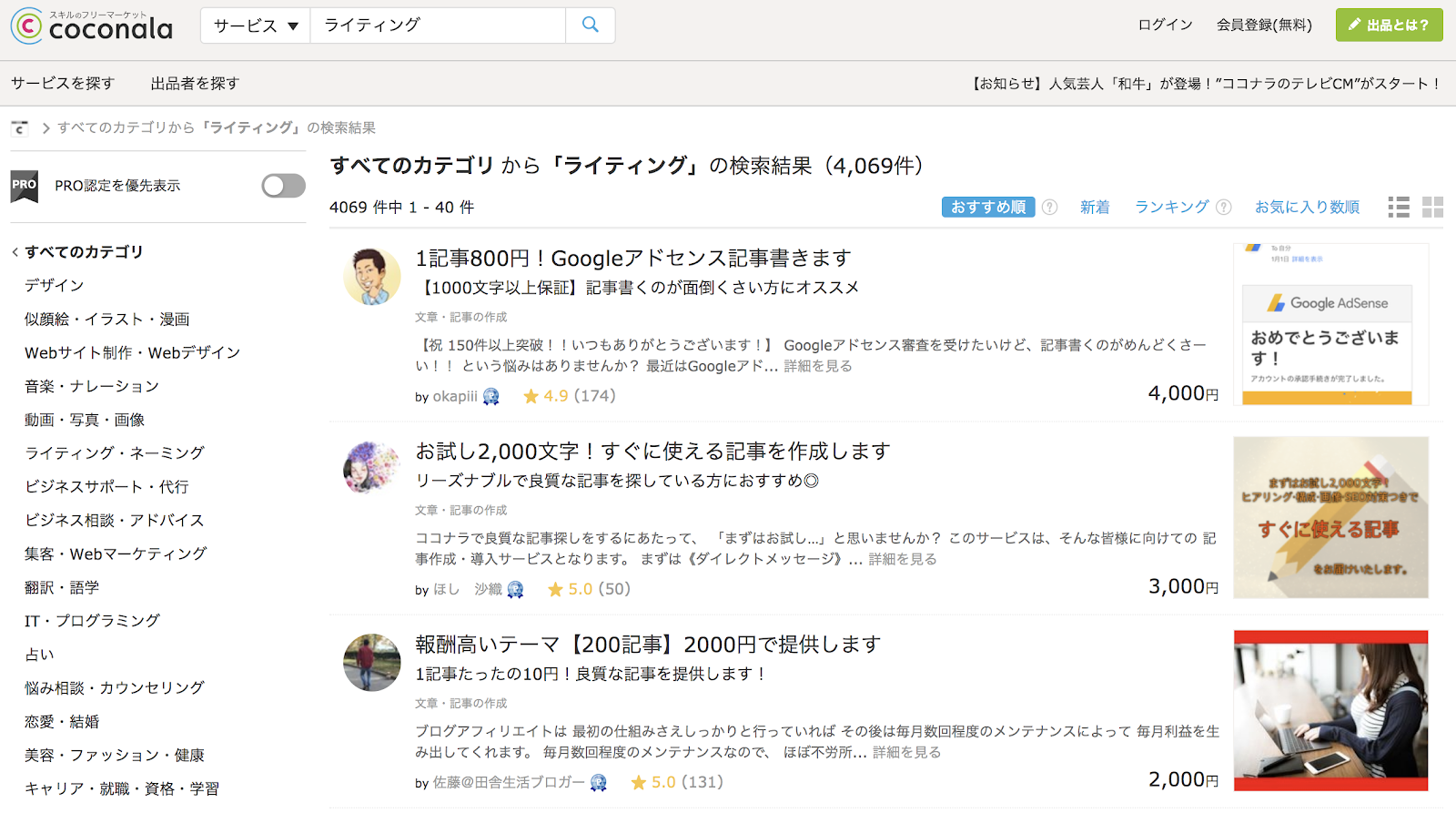The image size is (1456, 813).
Task: Click the coconala logo
Action: coord(92,26)
